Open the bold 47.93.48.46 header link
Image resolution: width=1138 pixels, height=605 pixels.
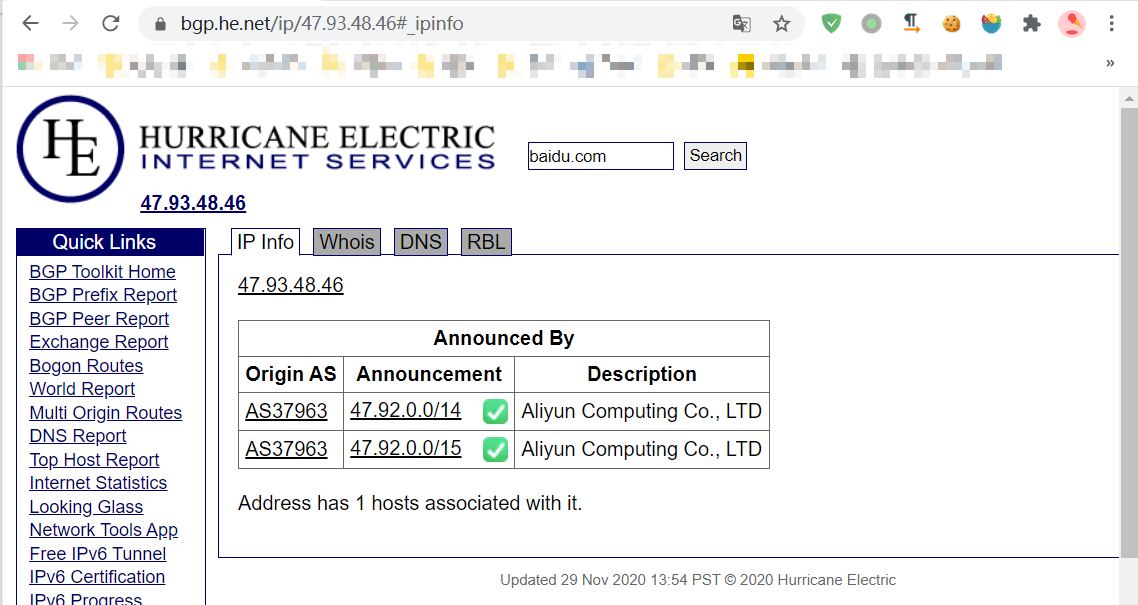pyautogui.click(x=193, y=203)
